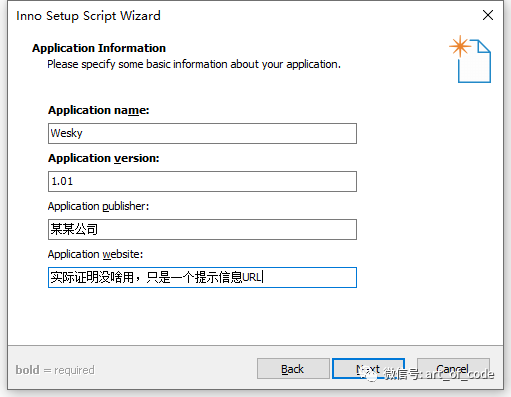Click the Application name input field
Viewport: 511px width, 397px height.
coord(202,133)
